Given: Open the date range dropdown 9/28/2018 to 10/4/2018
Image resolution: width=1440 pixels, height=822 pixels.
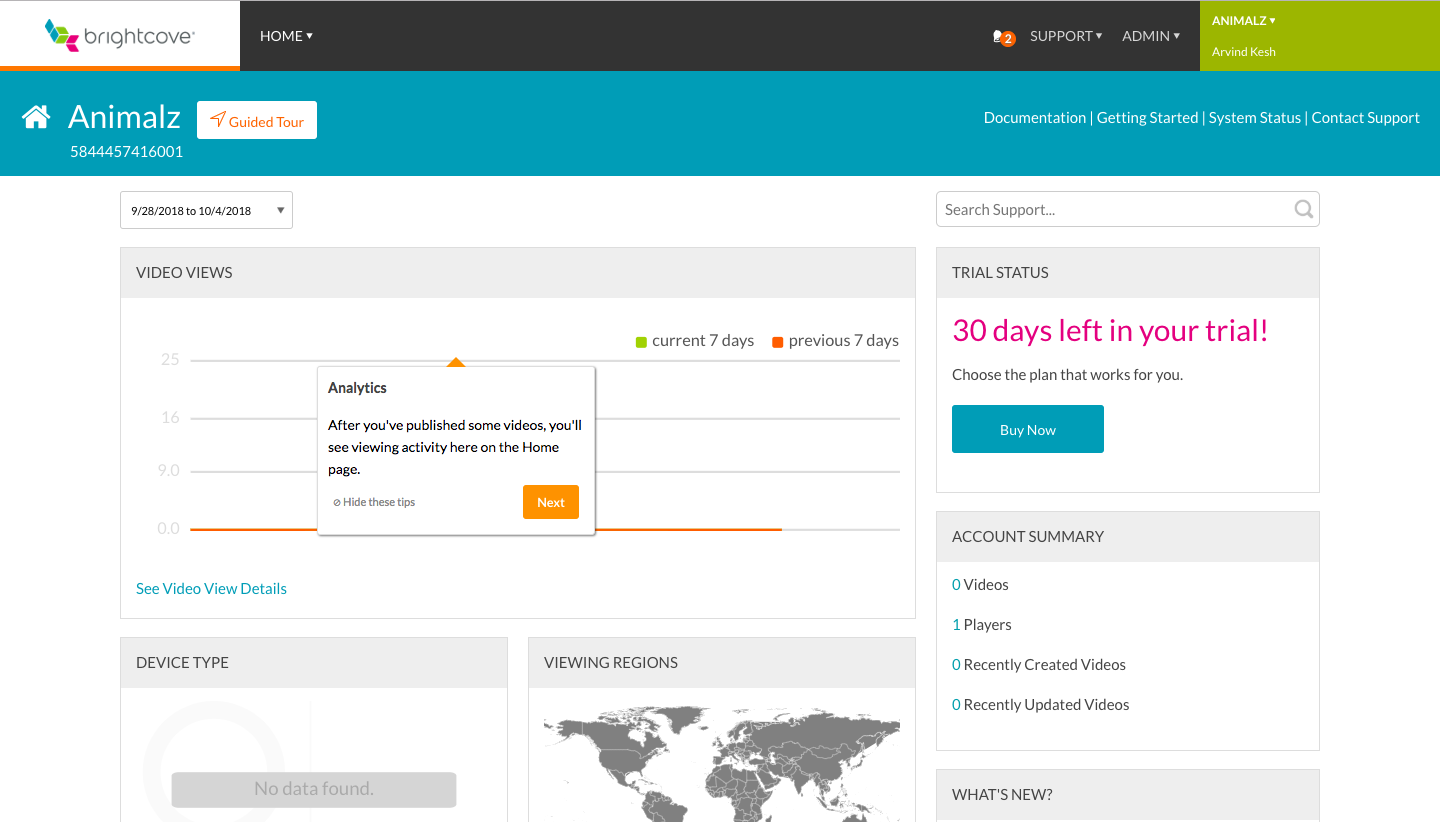Looking at the screenshot, I should [206, 210].
